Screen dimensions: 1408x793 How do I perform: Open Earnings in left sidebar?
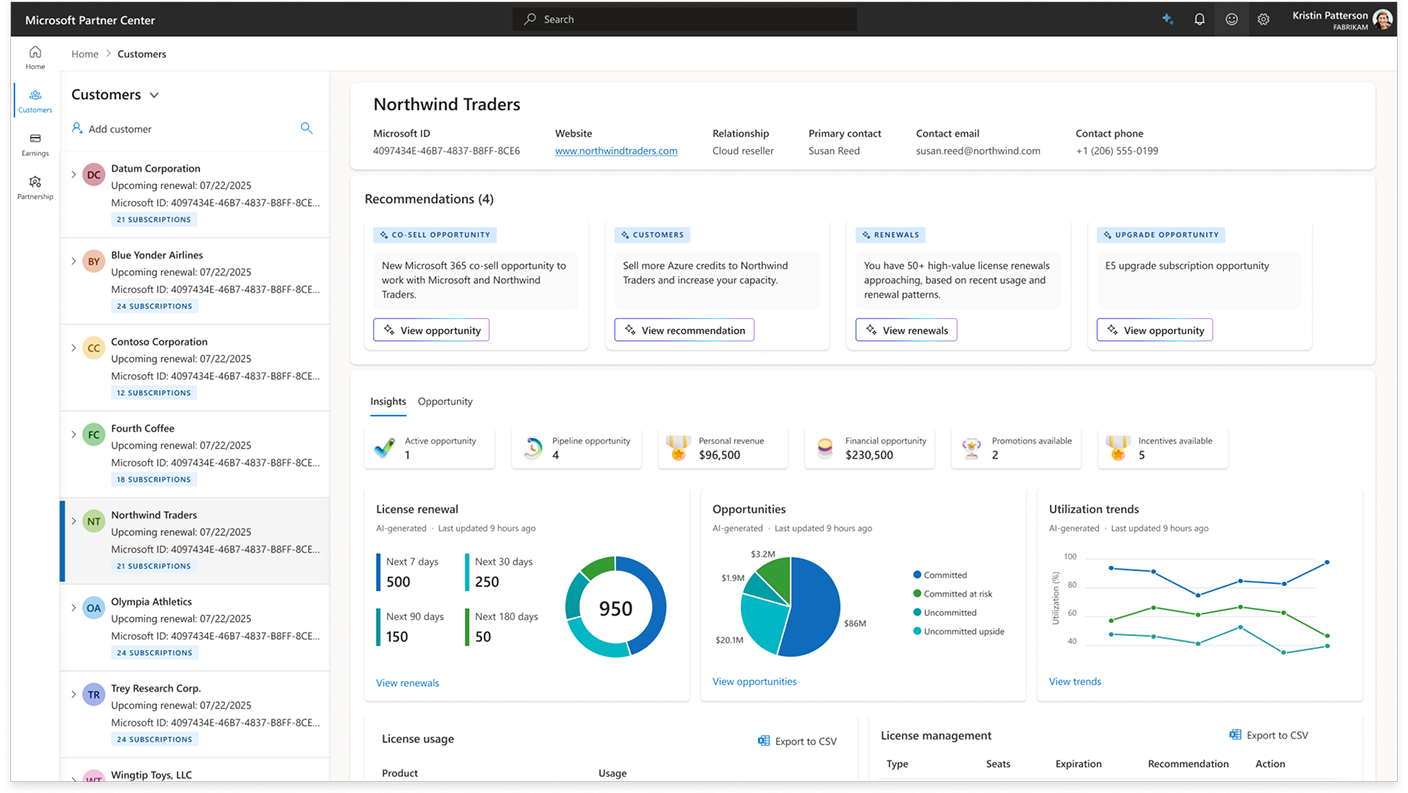coord(35,144)
